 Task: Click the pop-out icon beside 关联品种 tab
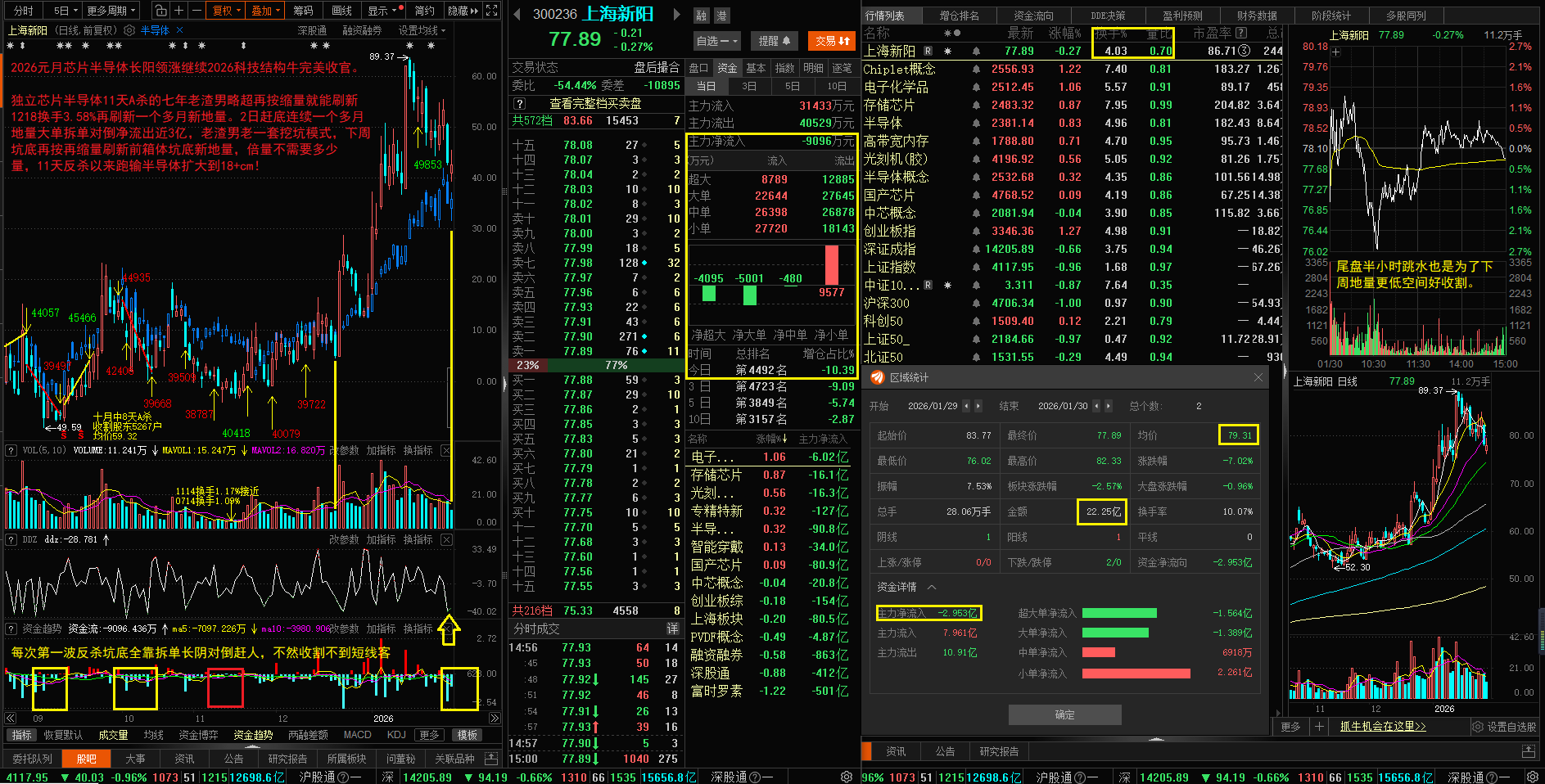point(491,758)
